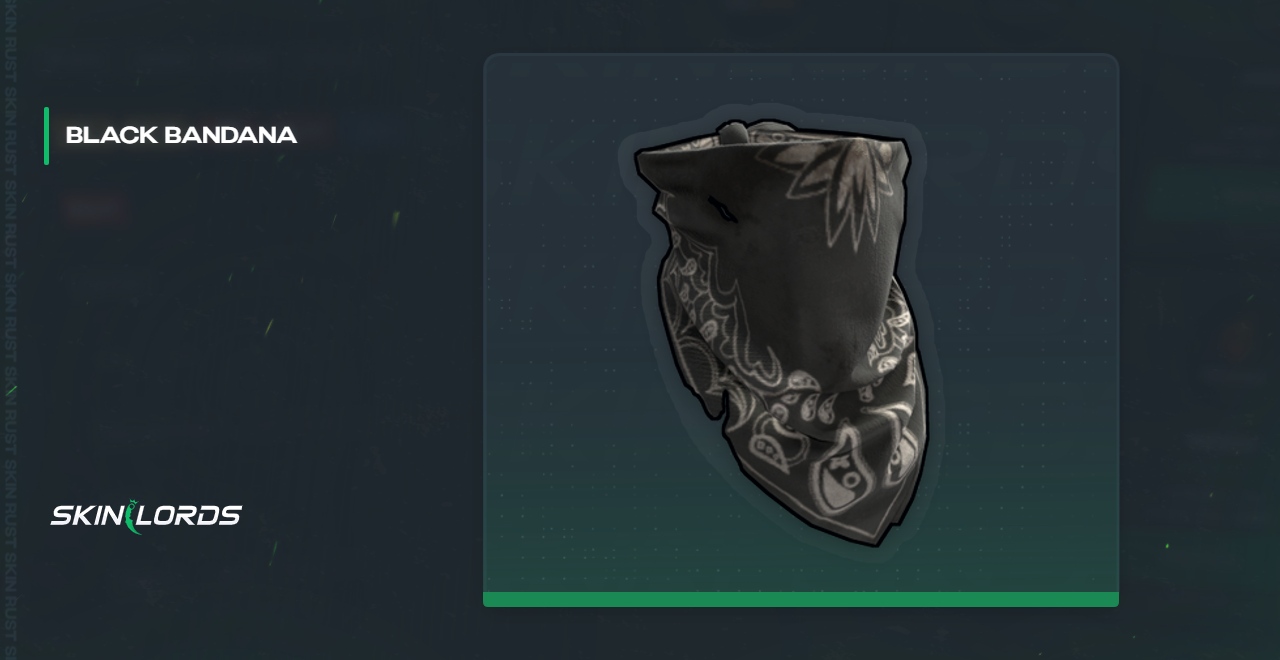Click the vertical SKIN RUST watermark text

pos(9,330)
